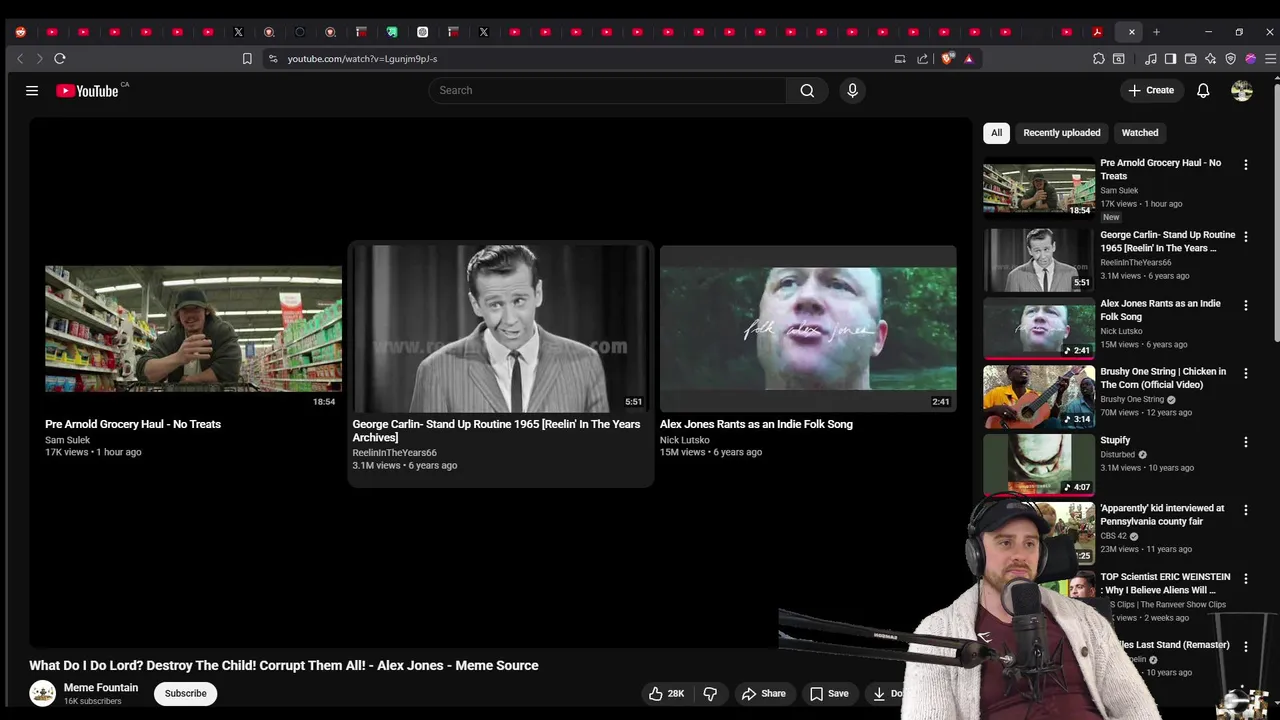This screenshot has height=720, width=1280.
Task: Click 'Pre Arnold Grocery Haul - No Treats' sidebar title
Action: (x=1160, y=169)
